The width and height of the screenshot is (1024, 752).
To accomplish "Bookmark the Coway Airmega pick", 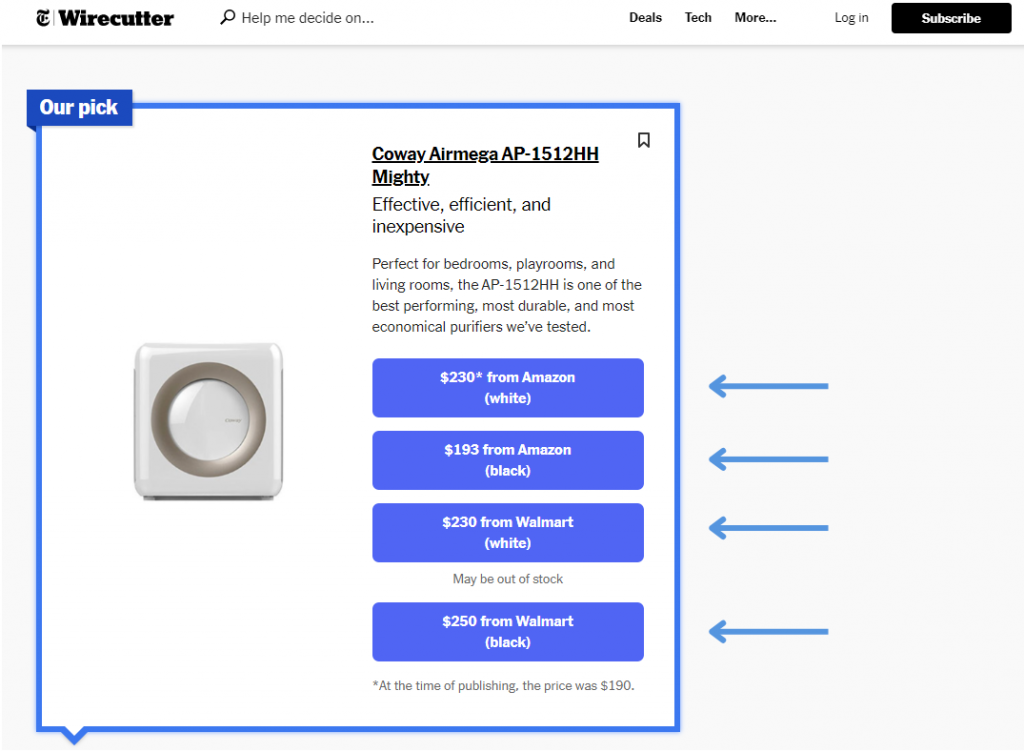I will [644, 140].
